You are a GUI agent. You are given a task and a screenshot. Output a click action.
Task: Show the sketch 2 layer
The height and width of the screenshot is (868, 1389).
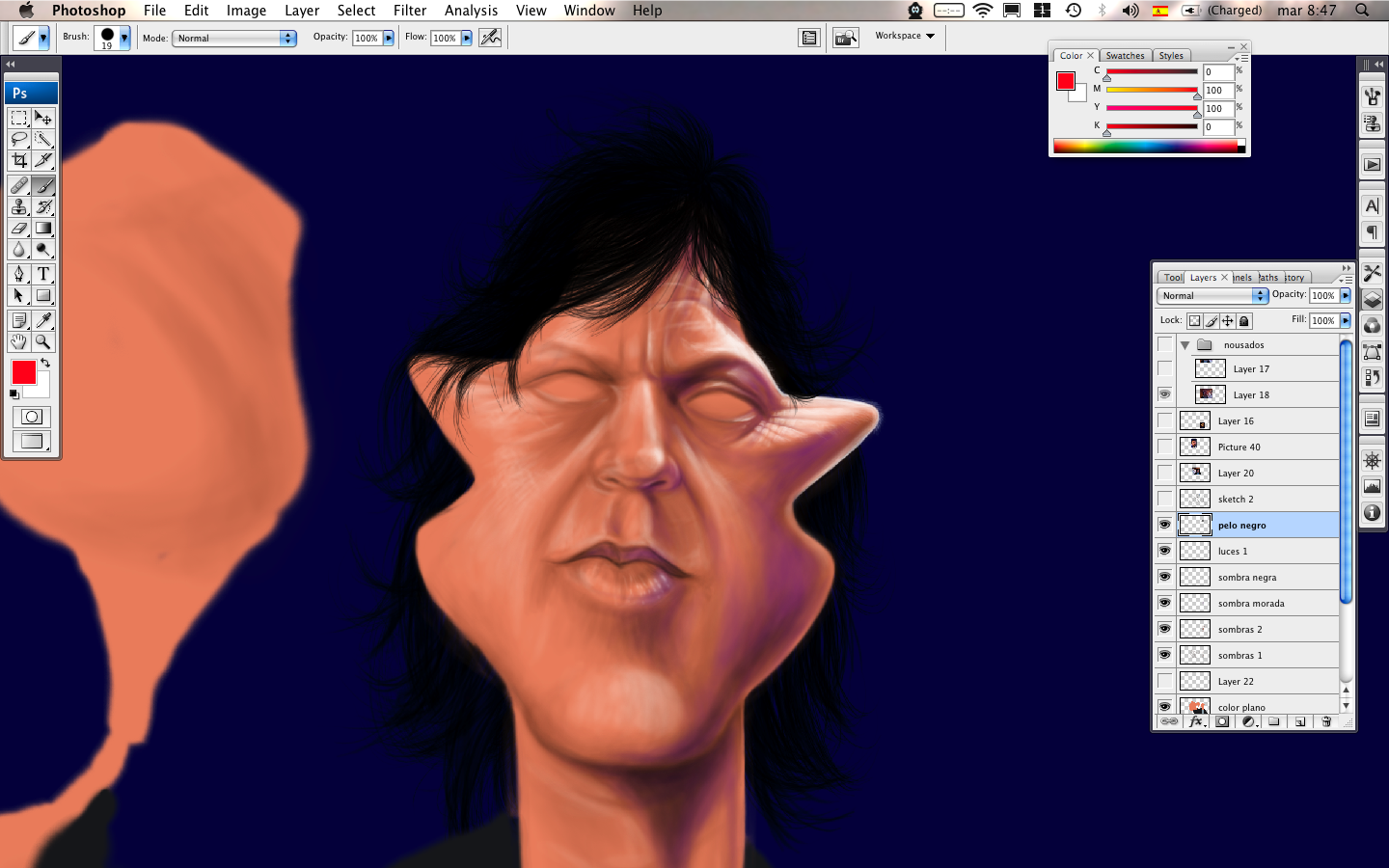(1165, 499)
